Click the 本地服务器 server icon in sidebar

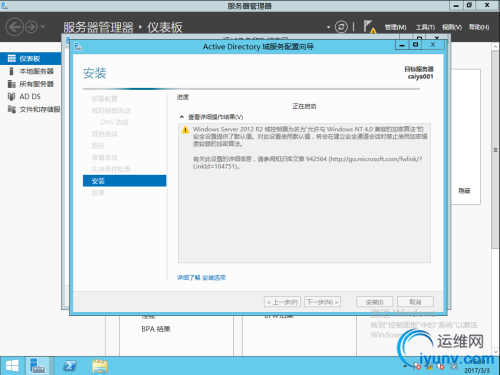(12, 71)
